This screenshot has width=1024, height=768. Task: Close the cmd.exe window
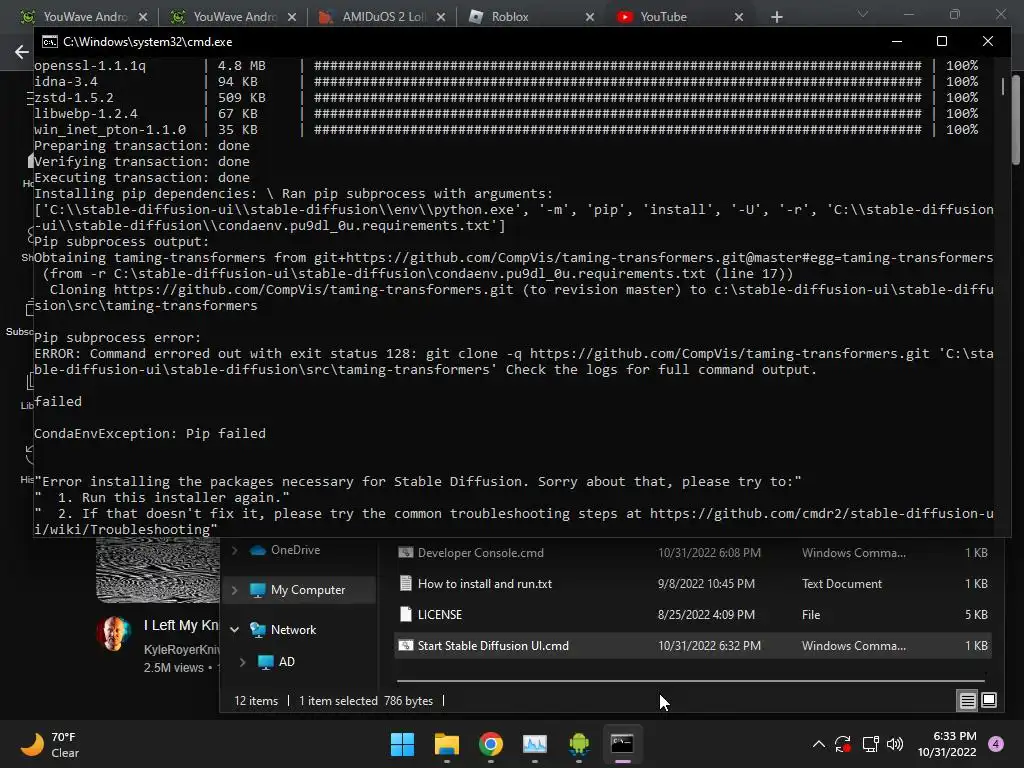[x=987, y=41]
